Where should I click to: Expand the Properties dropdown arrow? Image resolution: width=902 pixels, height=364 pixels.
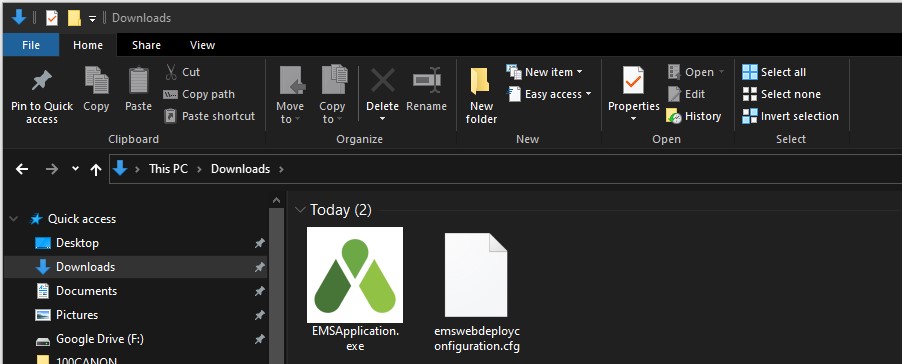(633, 119)
